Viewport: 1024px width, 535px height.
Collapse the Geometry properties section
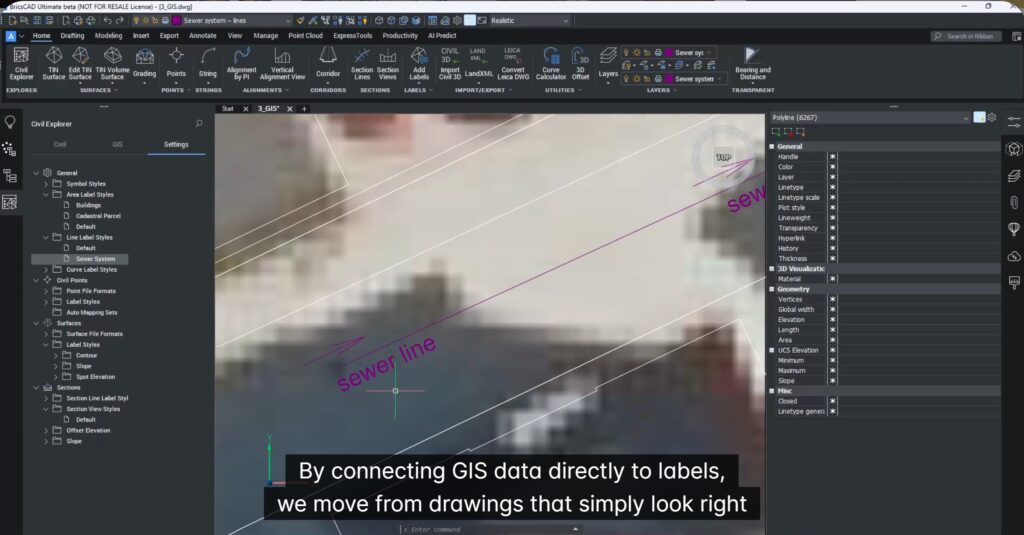click(x=772, y=289)
